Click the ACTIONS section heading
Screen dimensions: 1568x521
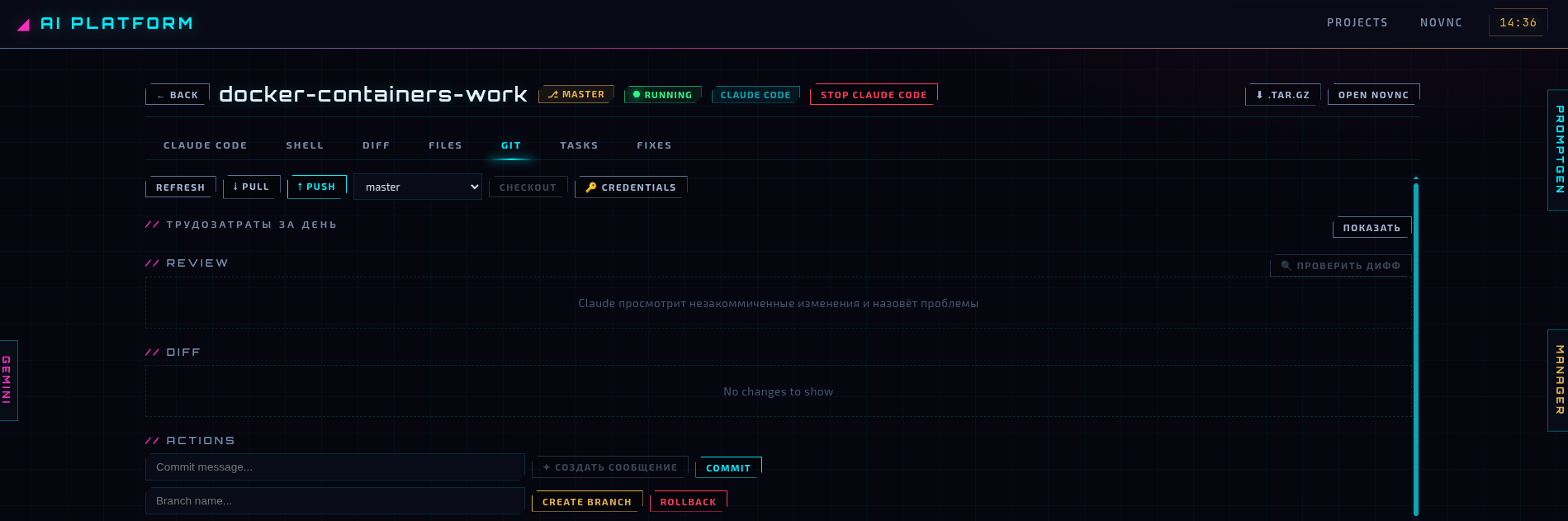(201, 441)
